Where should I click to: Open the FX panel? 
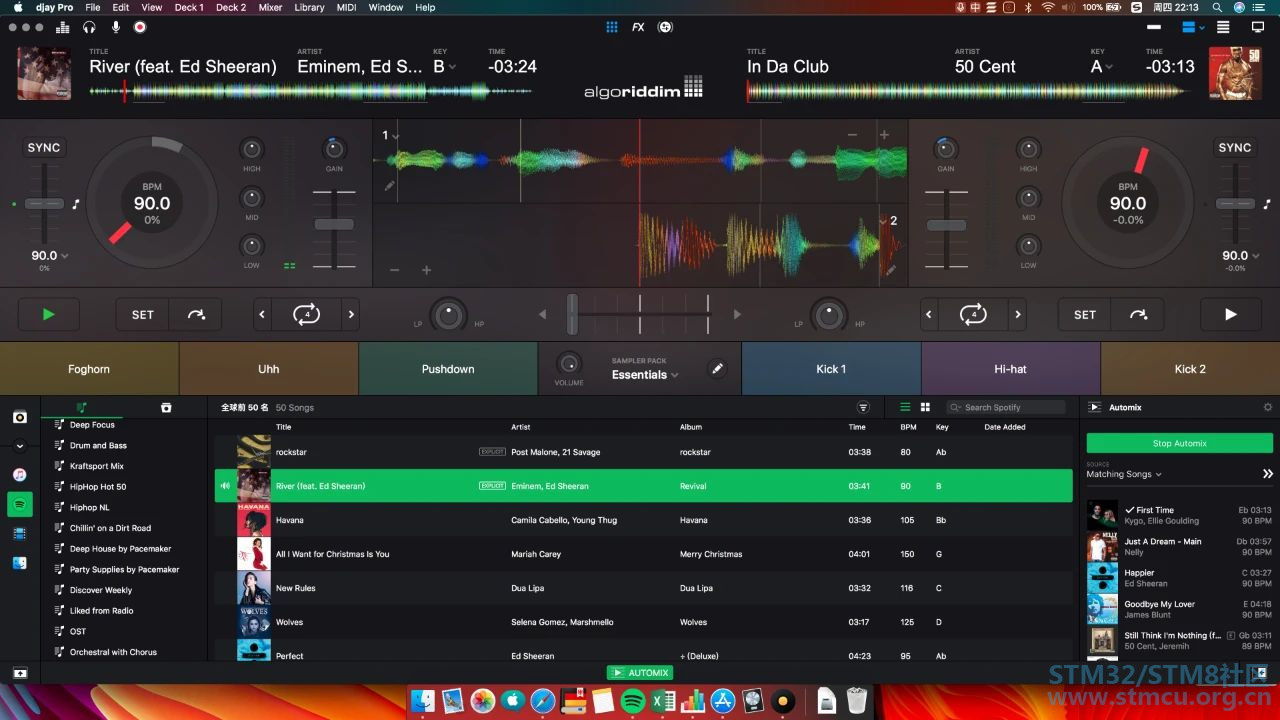(638, 27)
